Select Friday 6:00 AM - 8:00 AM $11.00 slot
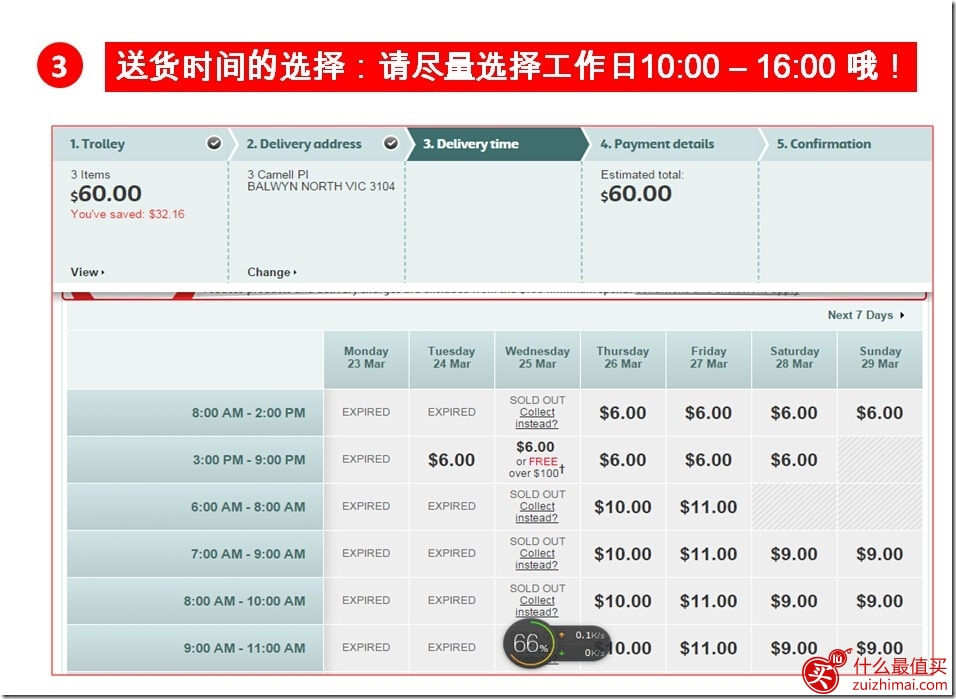This screenshot has width=956, height=699. click(708, 507)
